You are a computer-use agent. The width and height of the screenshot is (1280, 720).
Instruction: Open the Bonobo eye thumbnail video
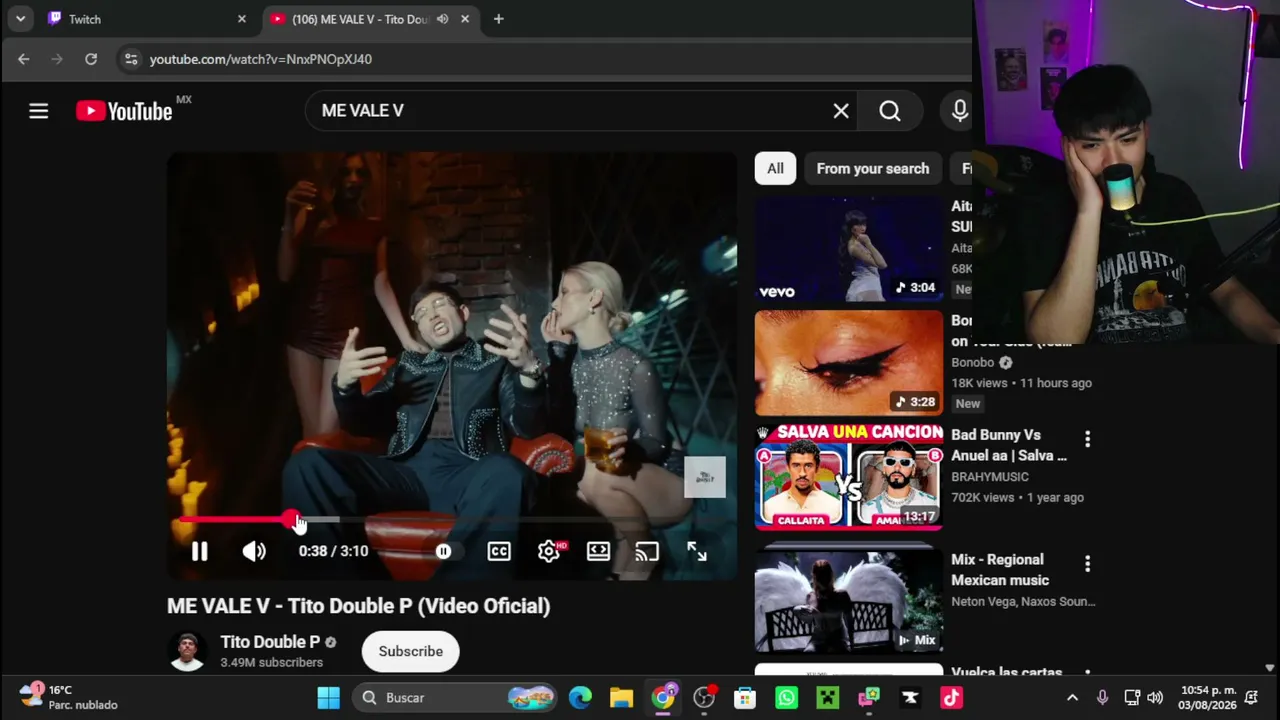[849, 363]
